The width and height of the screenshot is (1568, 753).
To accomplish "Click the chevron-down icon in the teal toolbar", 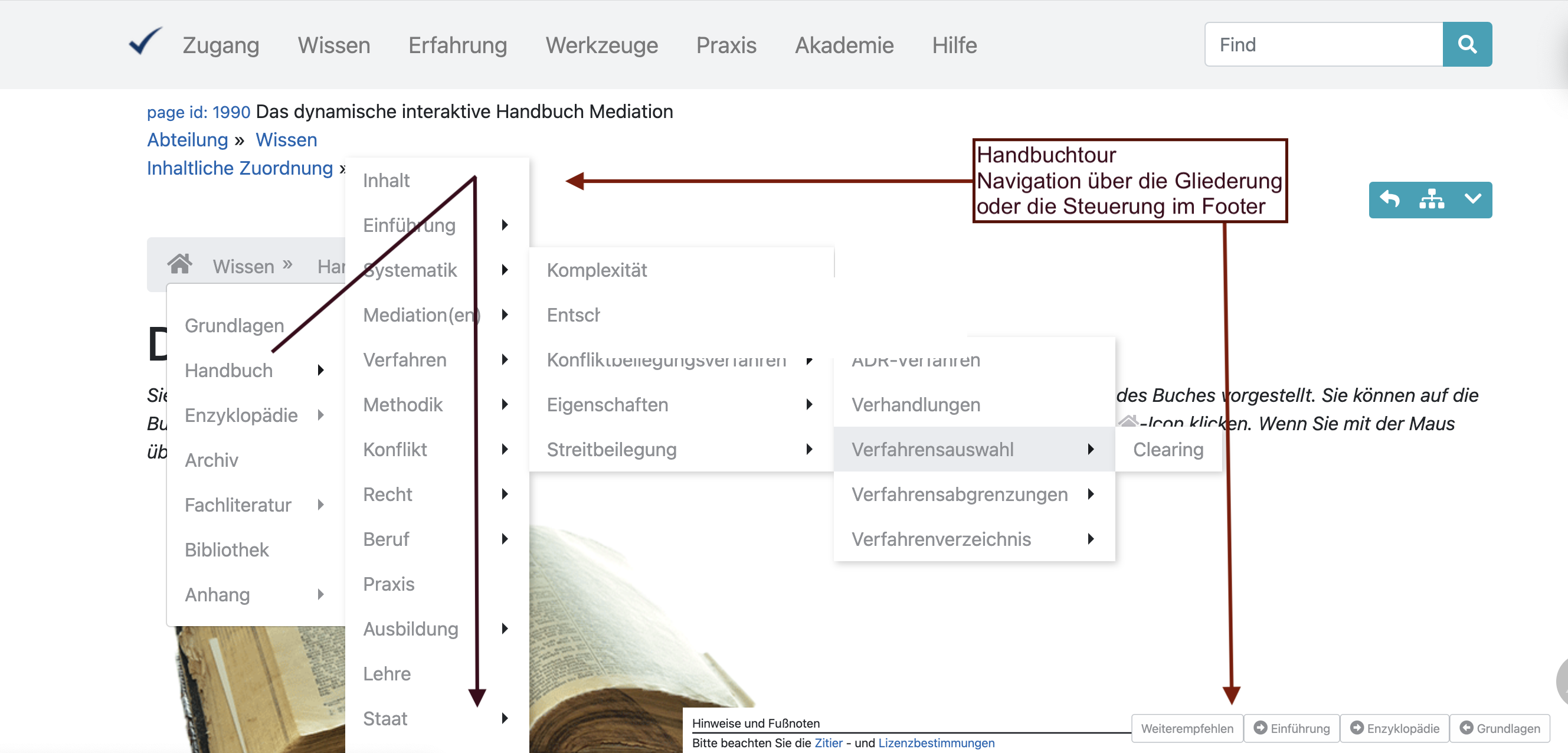I will (x=1472, y=199).
